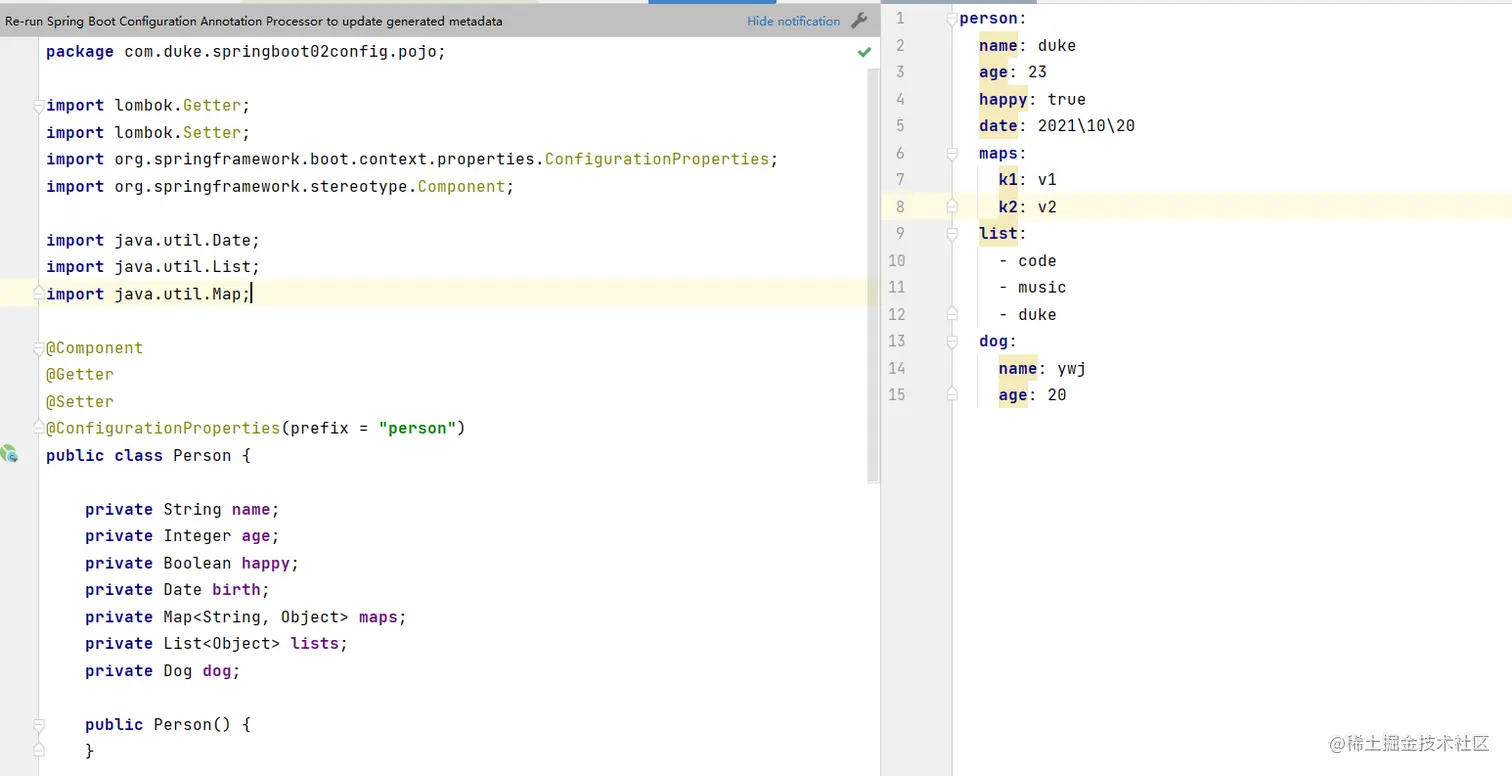Click the import java.util.List line

tap(153, 267)
